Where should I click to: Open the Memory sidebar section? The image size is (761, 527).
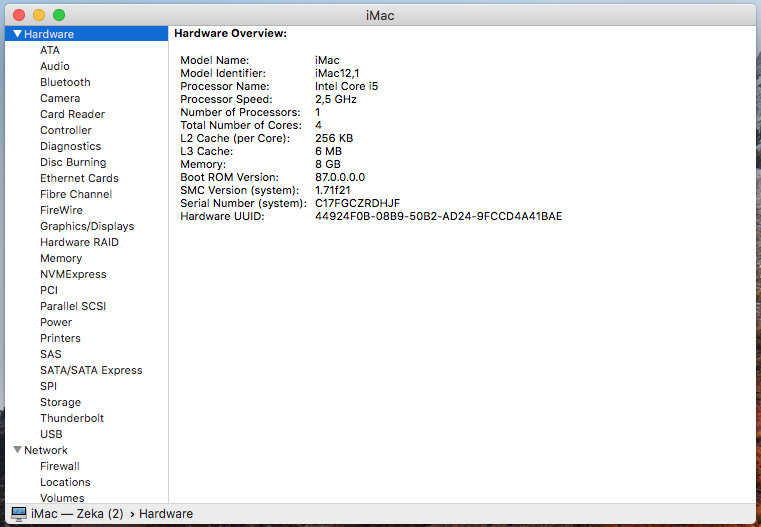click(61, 258)
